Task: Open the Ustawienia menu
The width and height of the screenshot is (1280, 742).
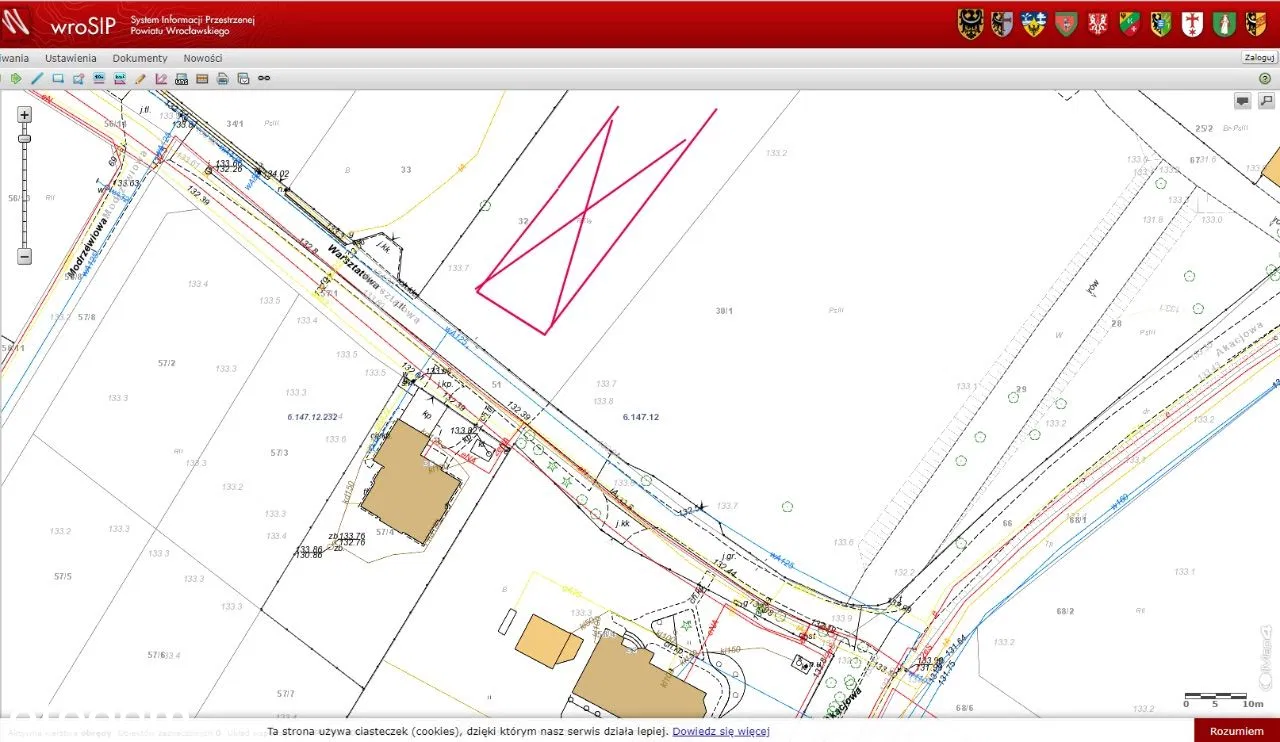Action: 71,58
